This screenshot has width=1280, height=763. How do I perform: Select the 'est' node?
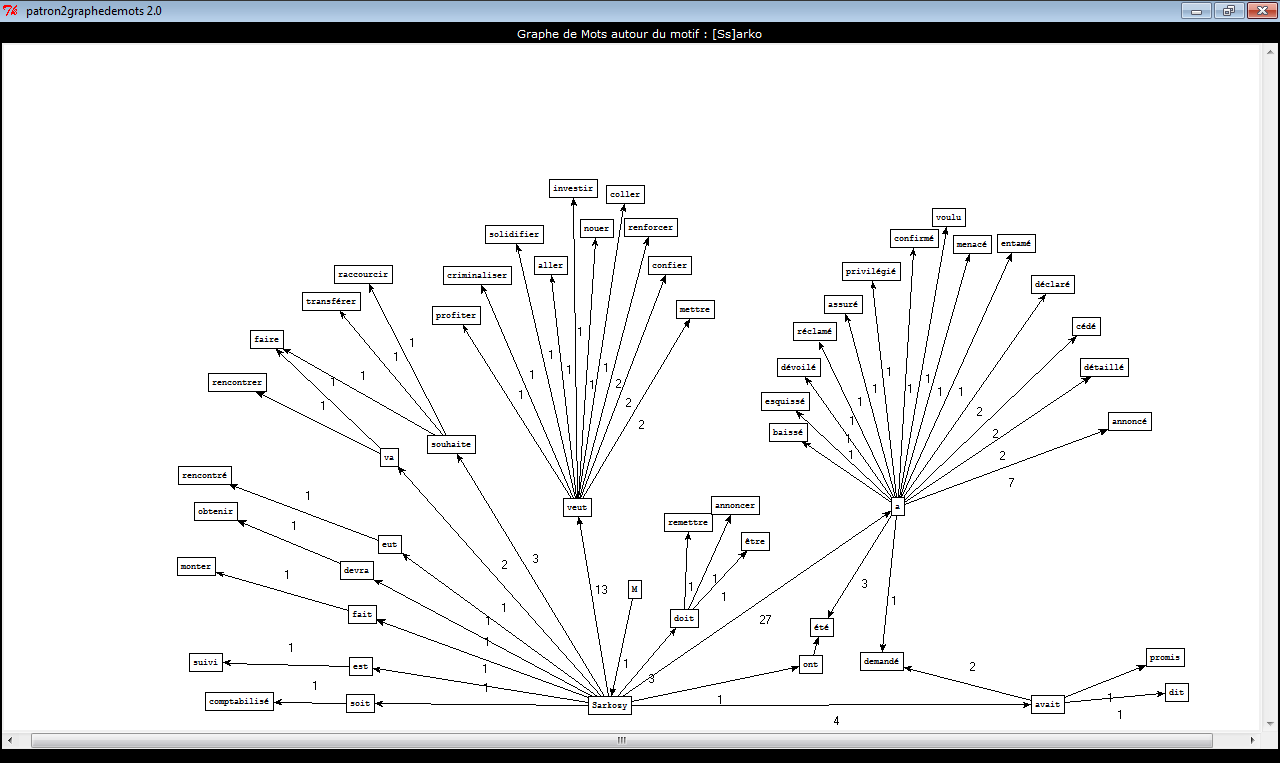pos(361,666)
